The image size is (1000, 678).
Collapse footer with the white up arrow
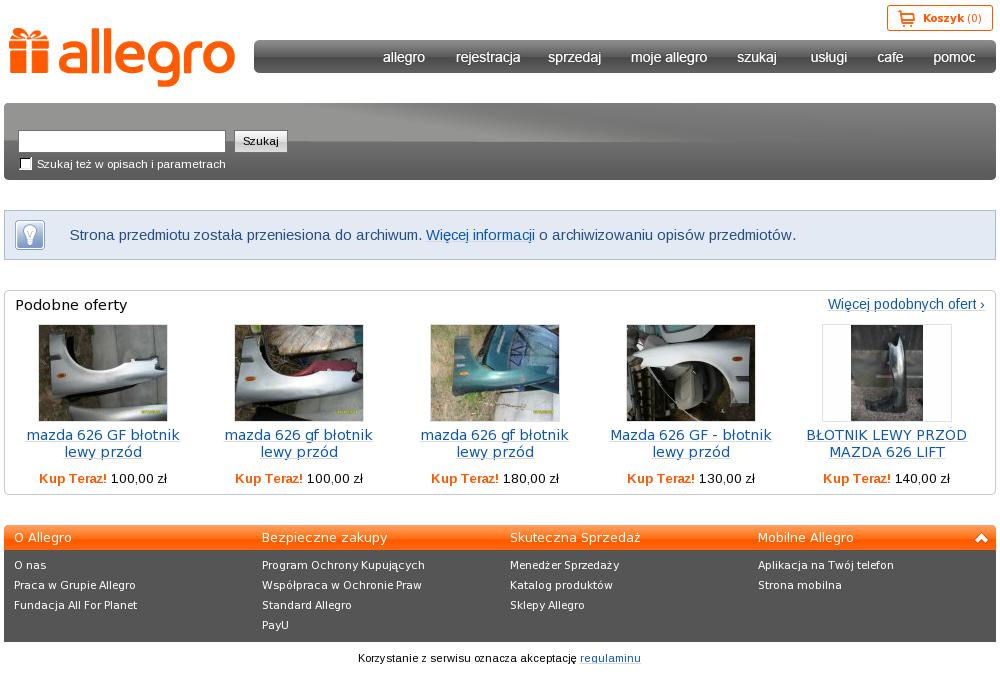[x=981, y=538]
